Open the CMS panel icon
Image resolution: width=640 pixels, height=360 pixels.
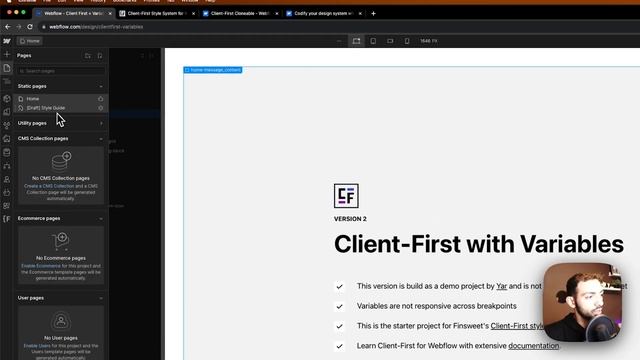pos(7,152)
